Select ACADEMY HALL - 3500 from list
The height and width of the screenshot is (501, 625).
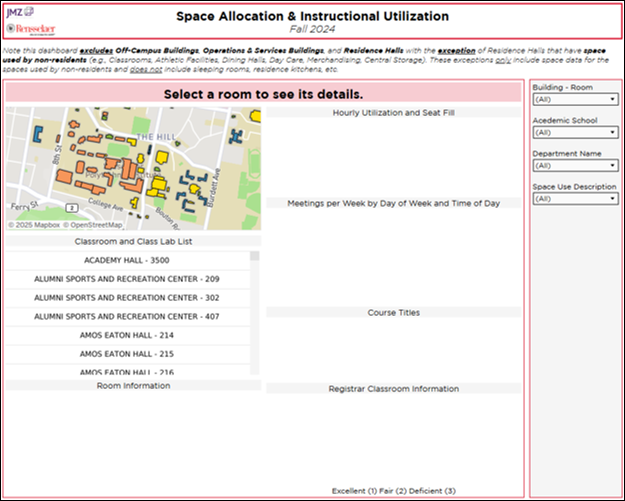(127, 260)
